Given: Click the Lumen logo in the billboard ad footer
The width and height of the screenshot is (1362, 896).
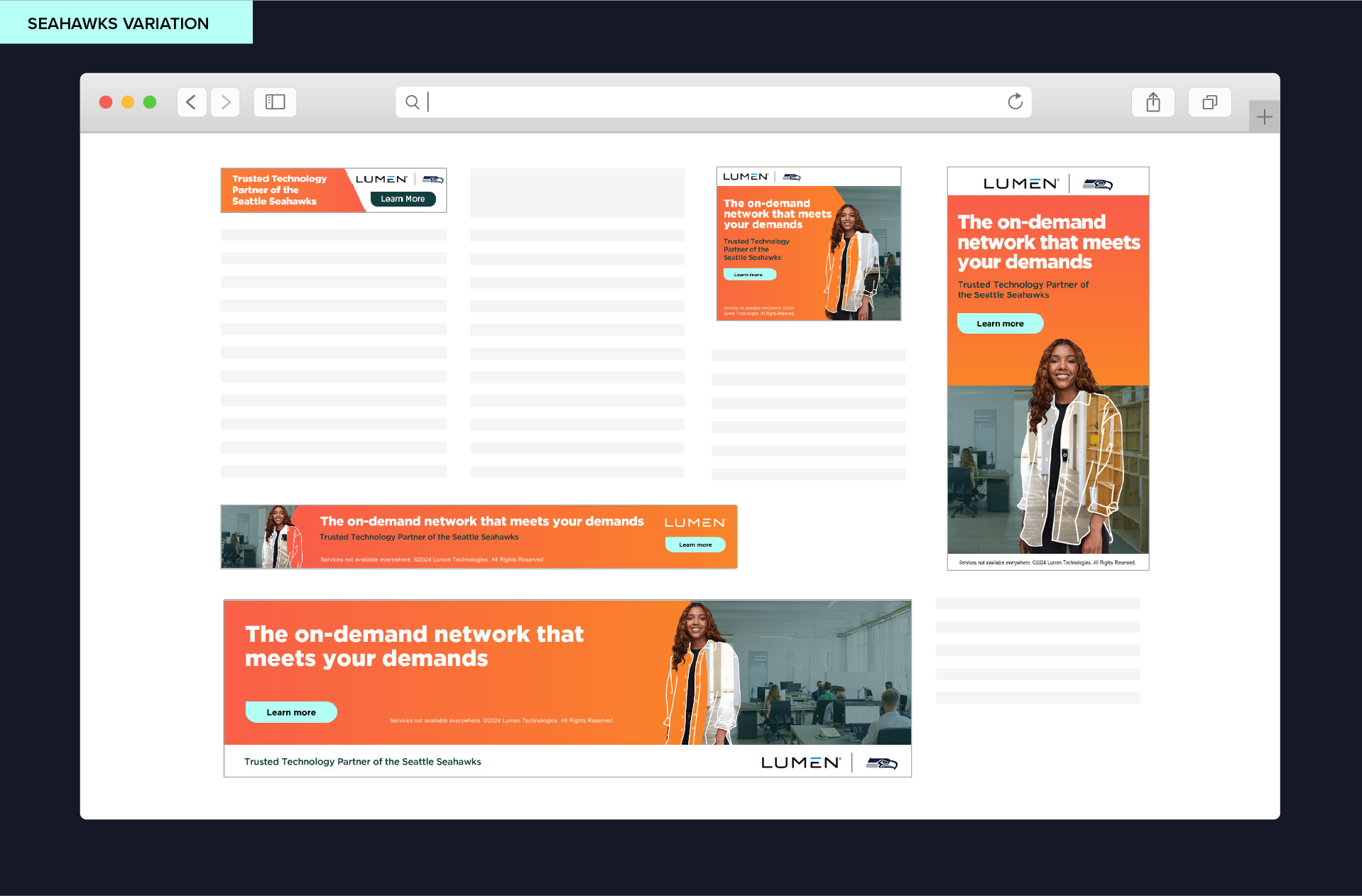Looking at the screenshot, I should point(801,763).
